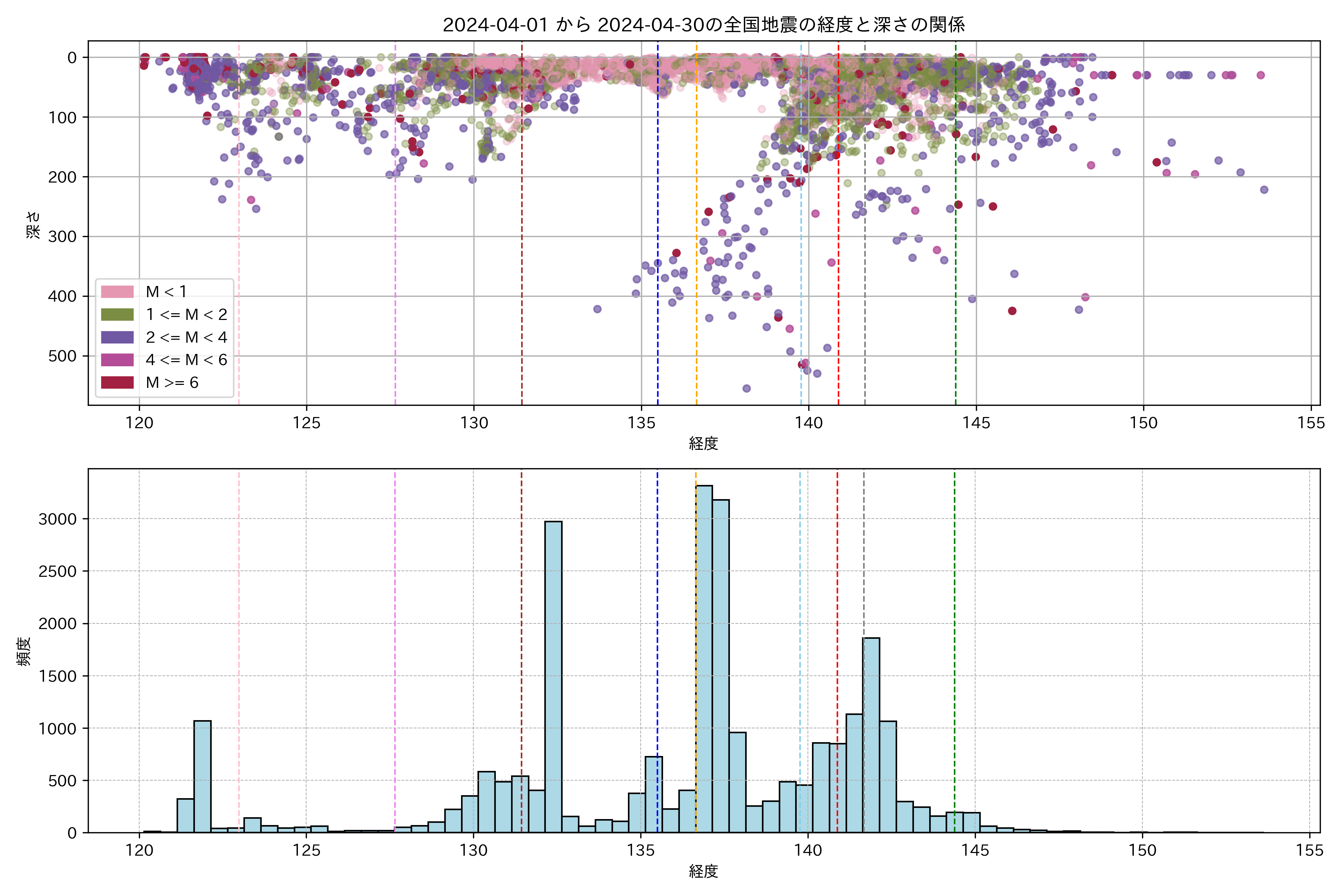The height and width of the screenshot is (896, 1344).
Task: Click the magenta 4 <= M < 6 swatch
Action: coord(117,360)
